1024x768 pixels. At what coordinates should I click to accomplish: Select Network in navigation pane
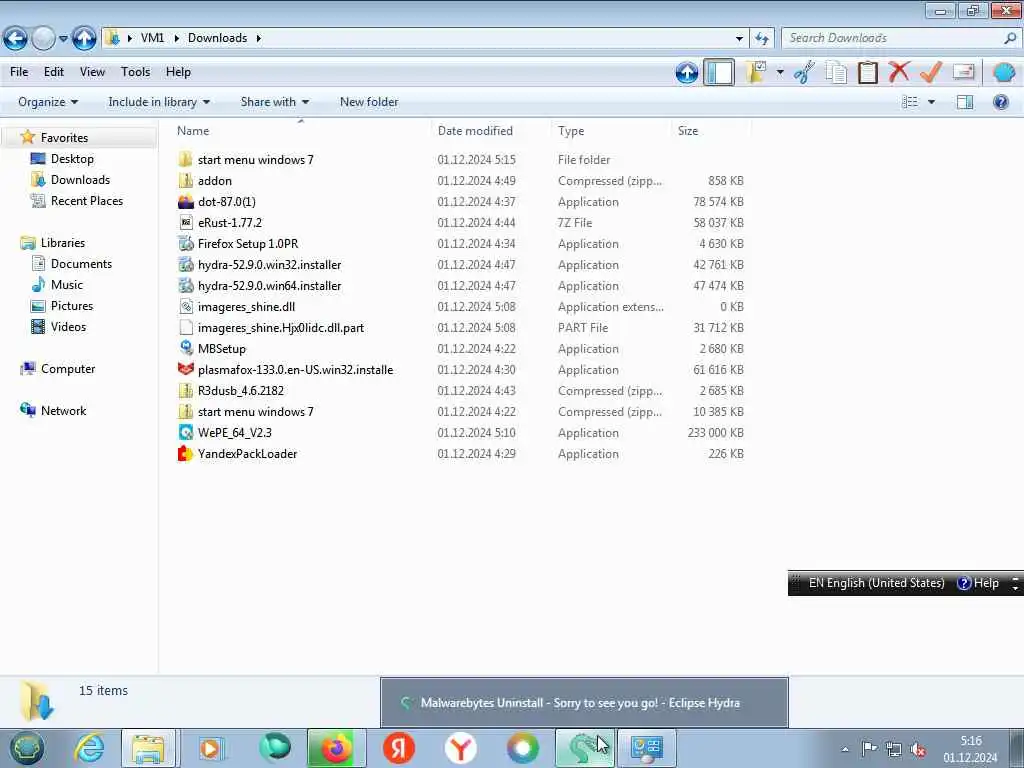coord(63,411)
